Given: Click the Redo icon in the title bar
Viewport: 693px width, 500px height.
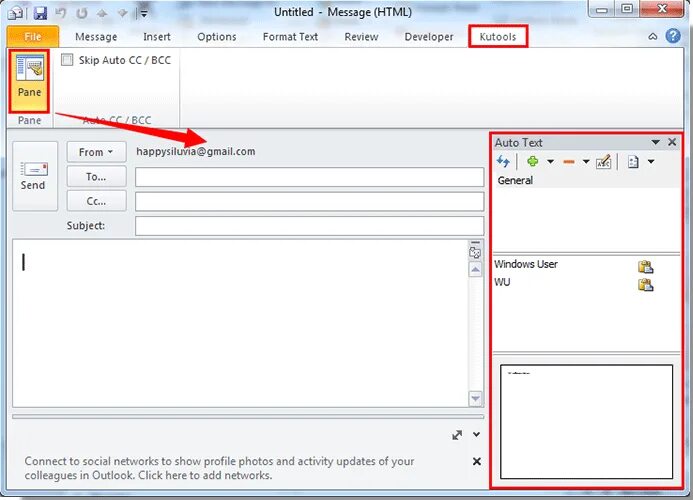Looking at the screenshot, I should (82, 13).
